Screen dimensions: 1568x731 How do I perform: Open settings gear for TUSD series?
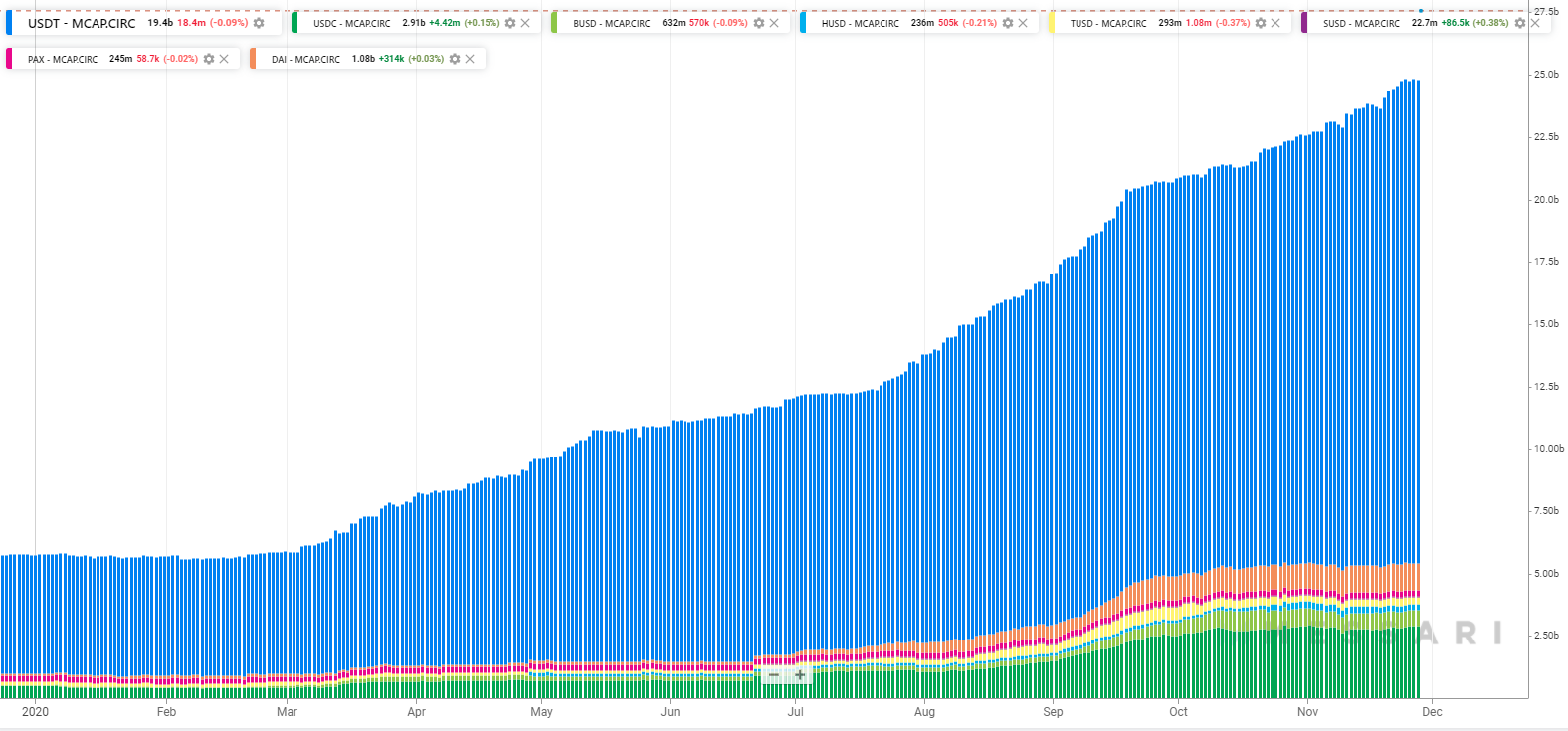pos(1261,23)
